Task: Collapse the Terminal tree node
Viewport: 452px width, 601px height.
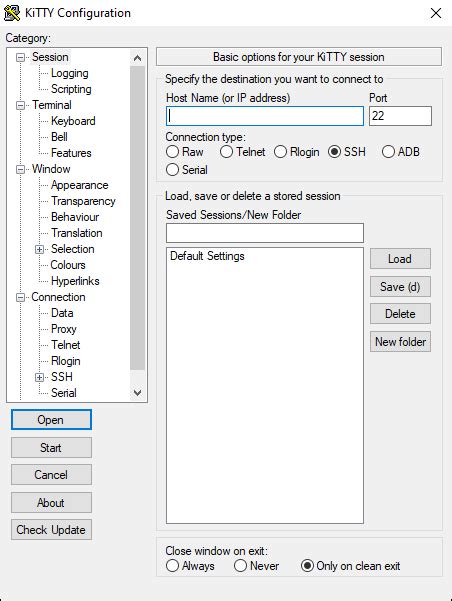Action: coord(20,105)
